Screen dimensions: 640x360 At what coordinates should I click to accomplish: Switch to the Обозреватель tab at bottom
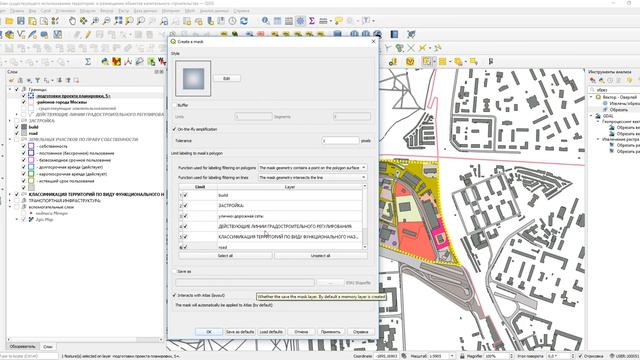click(x=22, y=347)
